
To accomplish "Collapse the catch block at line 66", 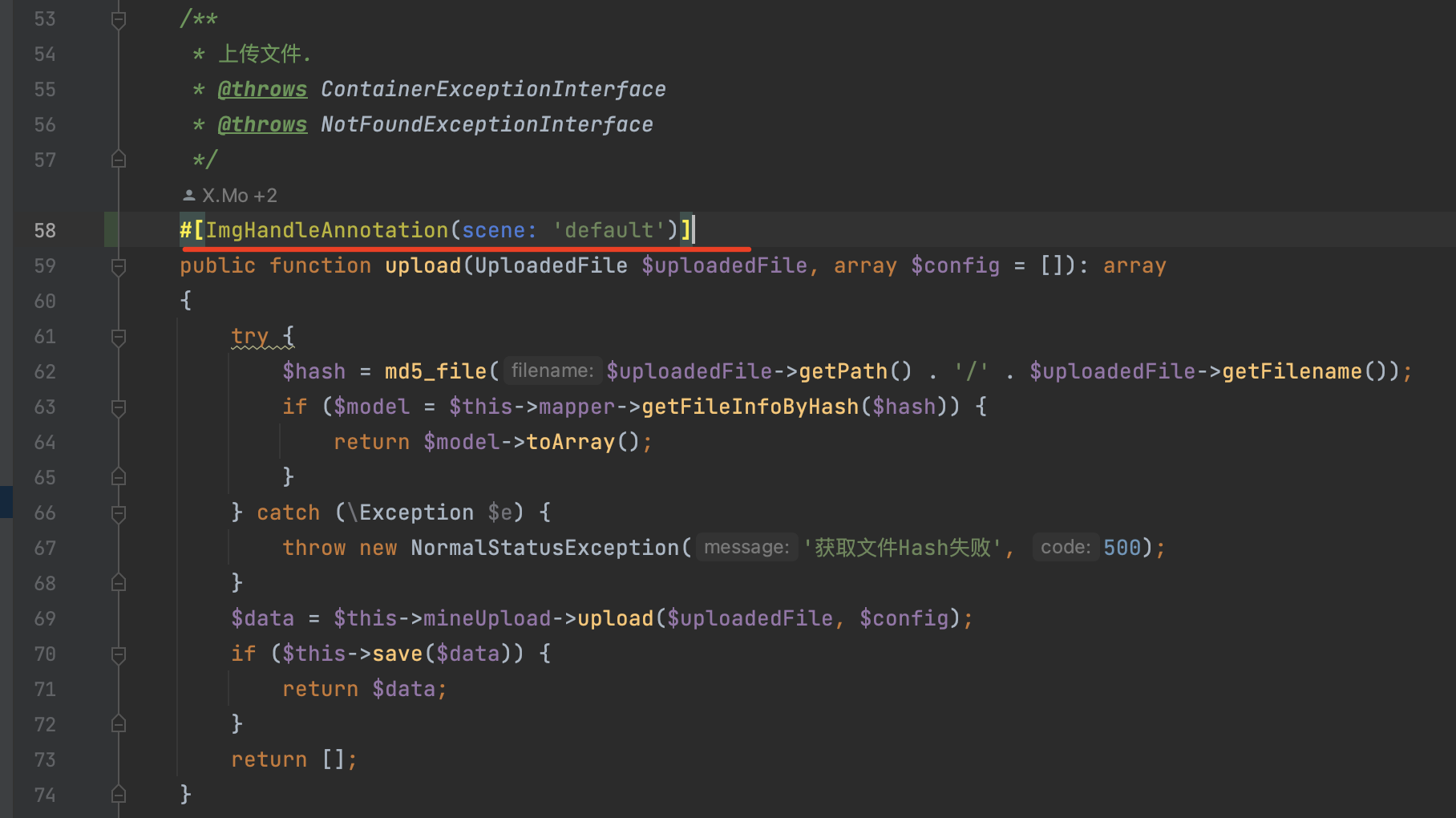I will coord(119,513).
